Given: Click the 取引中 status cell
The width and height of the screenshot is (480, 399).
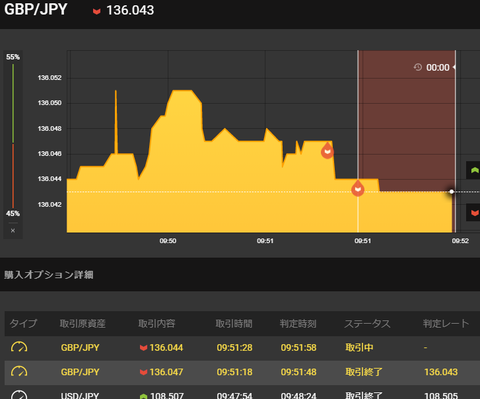Looking at the screenshot, I should 359,348.
